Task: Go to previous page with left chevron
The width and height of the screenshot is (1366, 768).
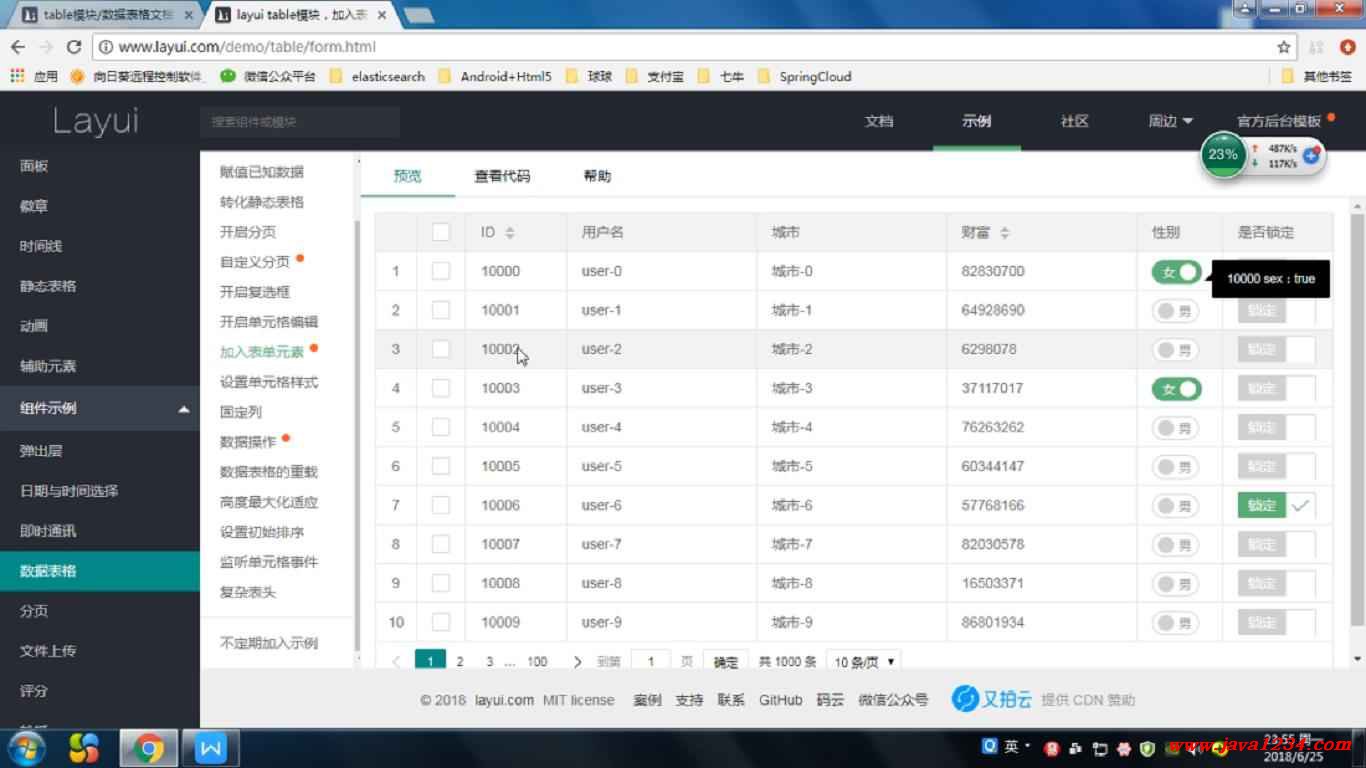Action: click(397, 662)
